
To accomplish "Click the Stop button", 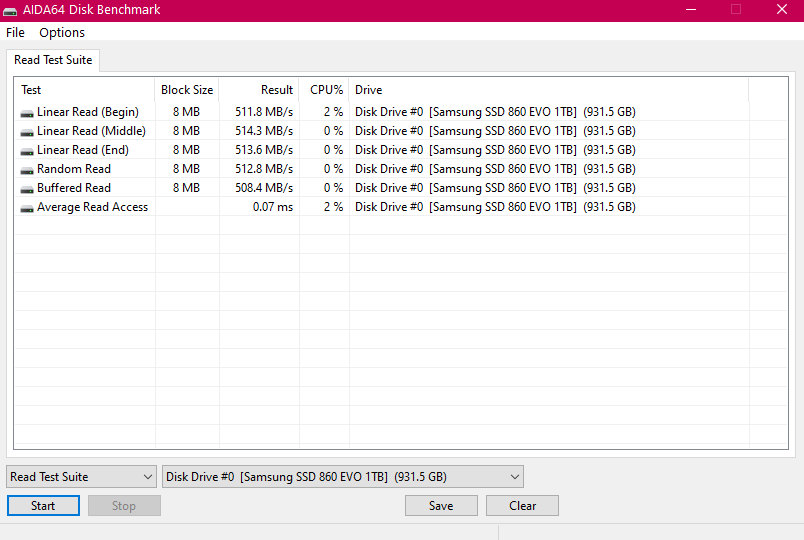I will [x=124, y=506].
